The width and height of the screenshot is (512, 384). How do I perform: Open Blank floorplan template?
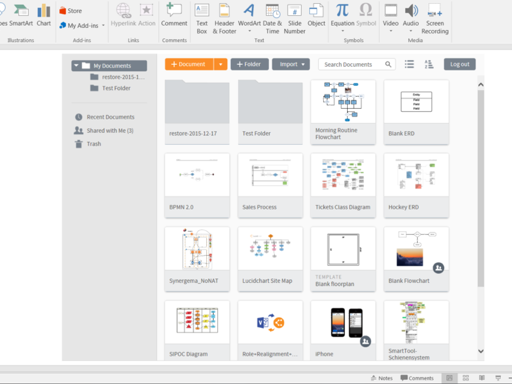[343, 259]
